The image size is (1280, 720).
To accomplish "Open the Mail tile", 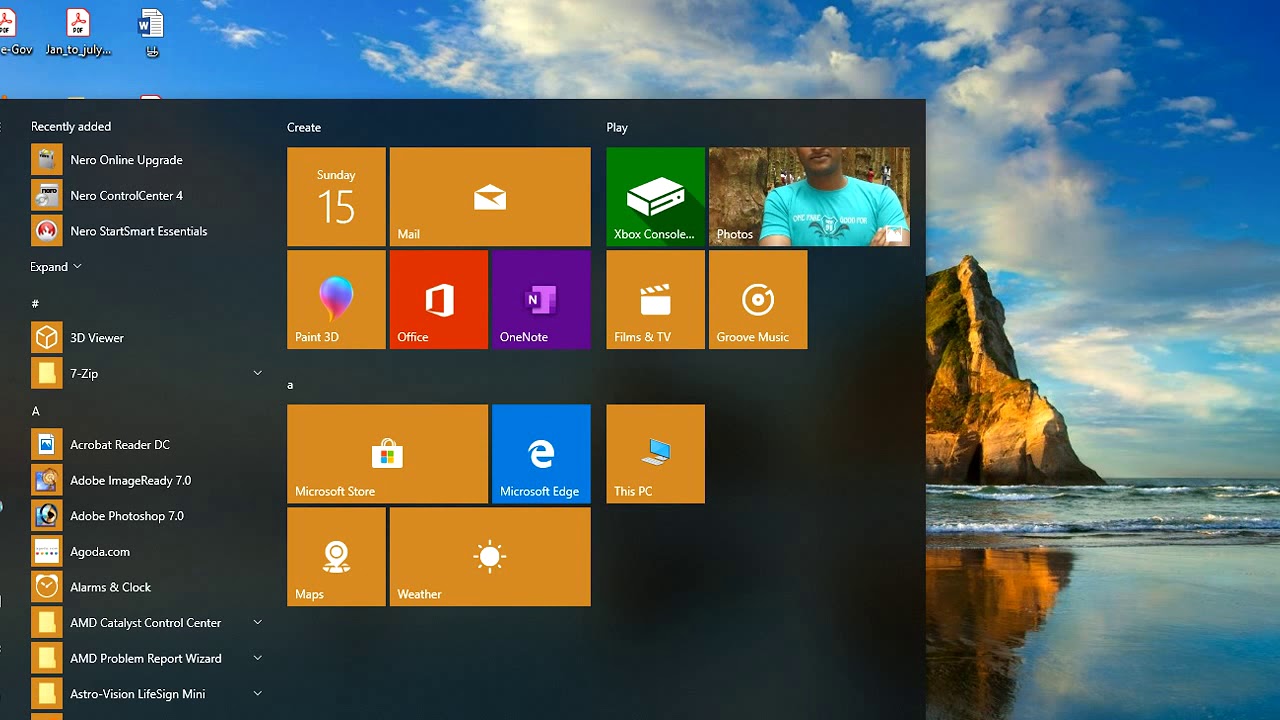I will (x=490, y=197).
